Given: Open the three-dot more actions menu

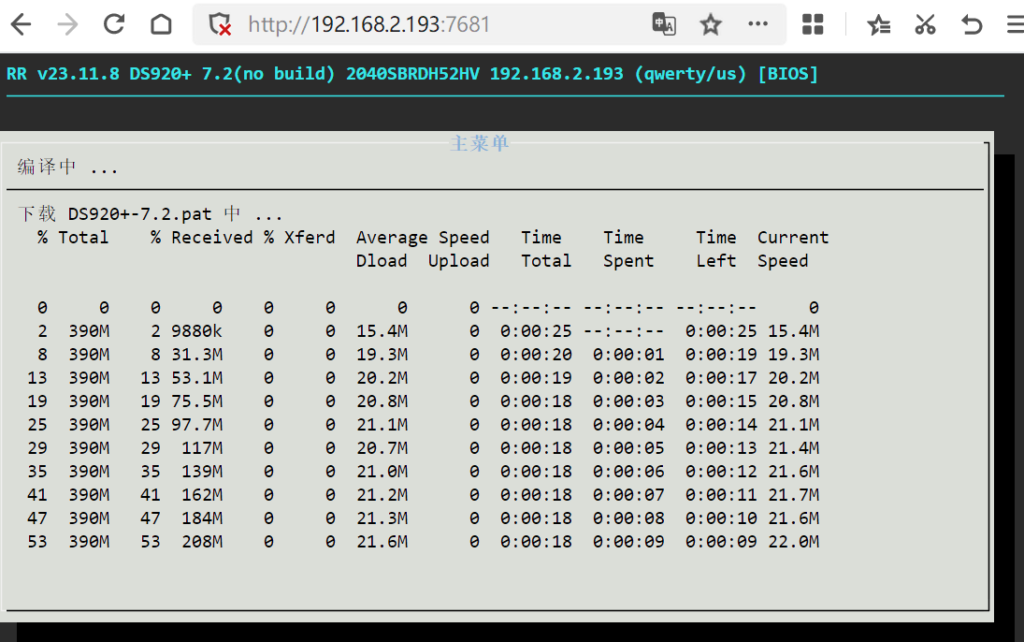Looking at the screenshot, I should [x=758, y=25].
